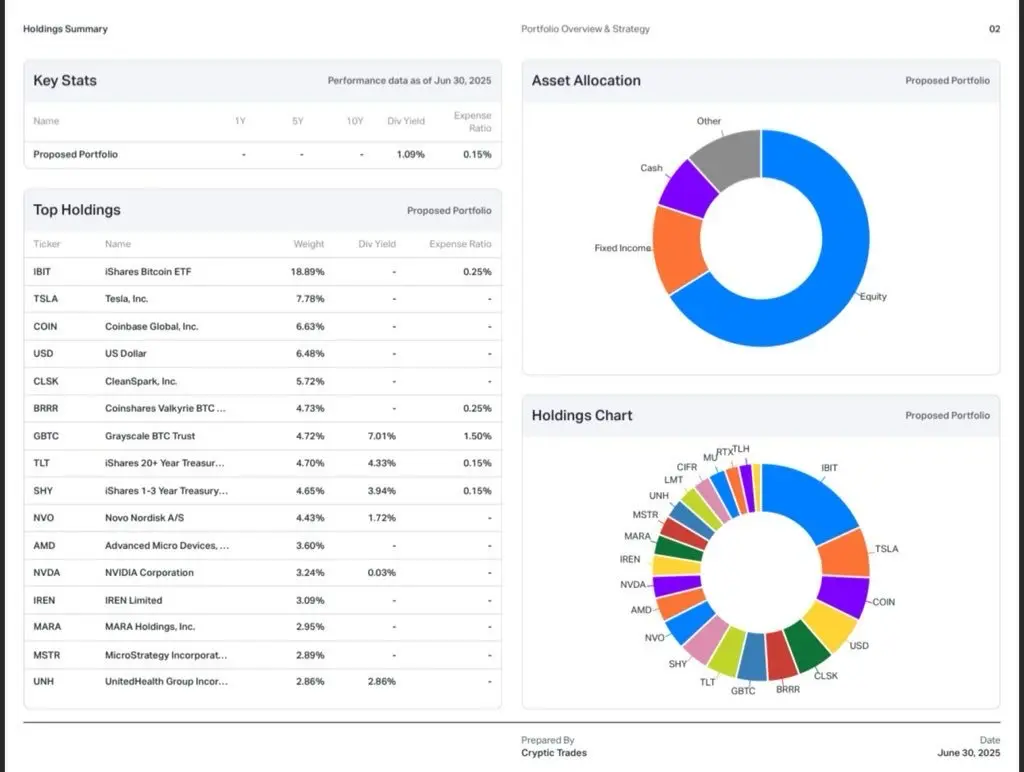Select the TLT ticker cell
Image resolution: width=1024 pixels, height=772 pixels.
coord(41,463)
